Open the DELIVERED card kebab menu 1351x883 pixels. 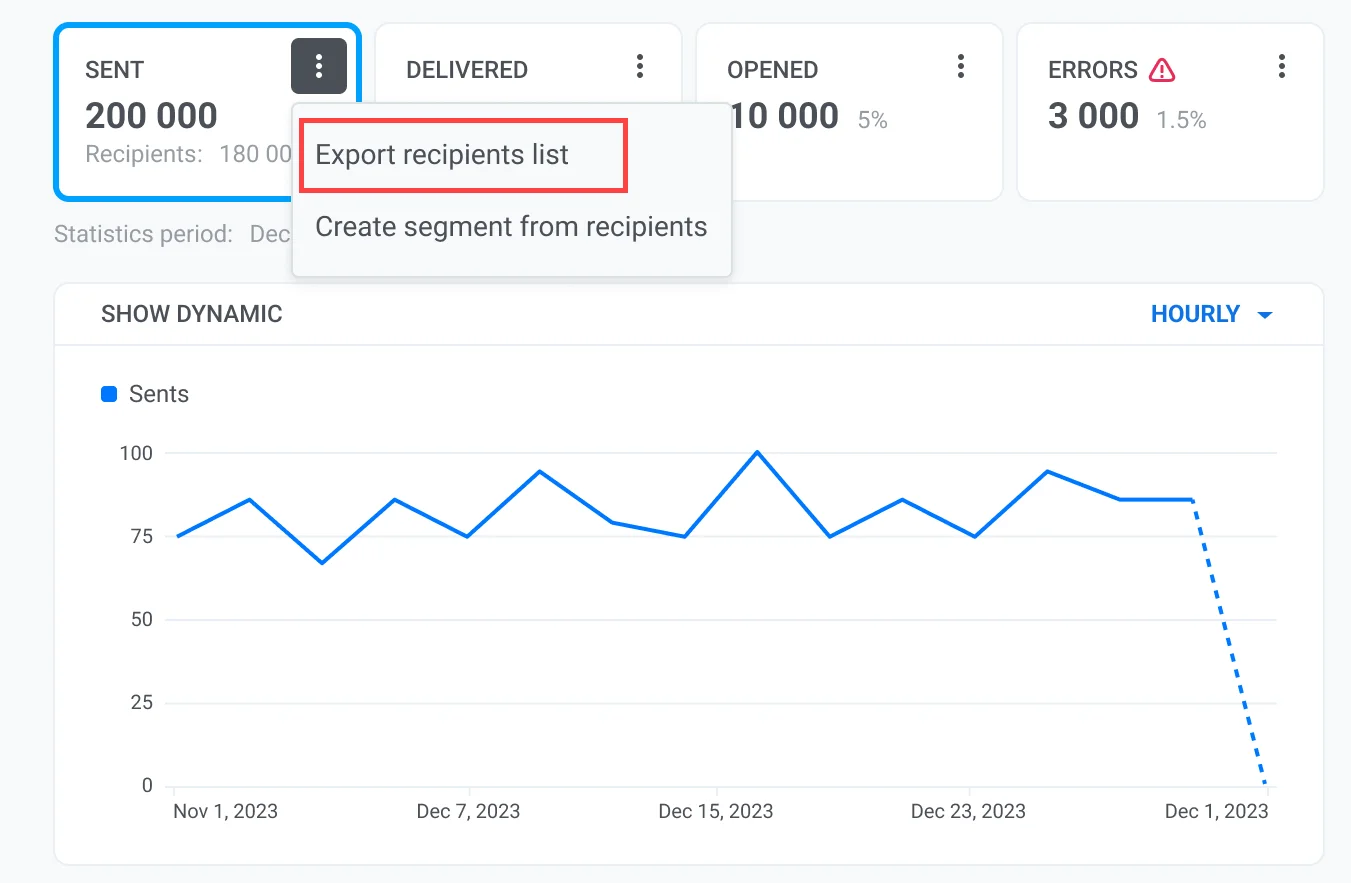(x=640, y=67)
